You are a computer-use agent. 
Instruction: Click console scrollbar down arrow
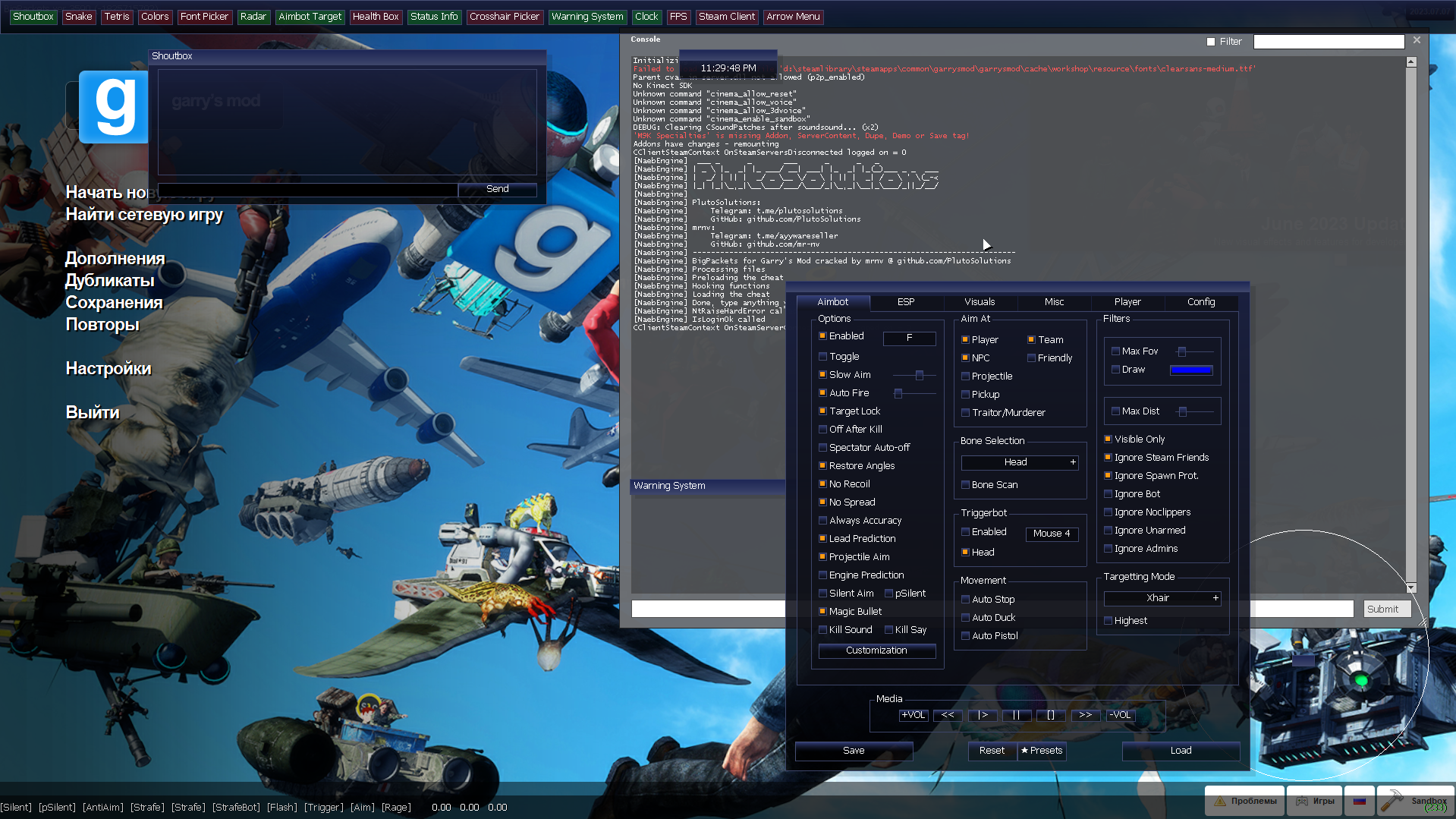1411,587
